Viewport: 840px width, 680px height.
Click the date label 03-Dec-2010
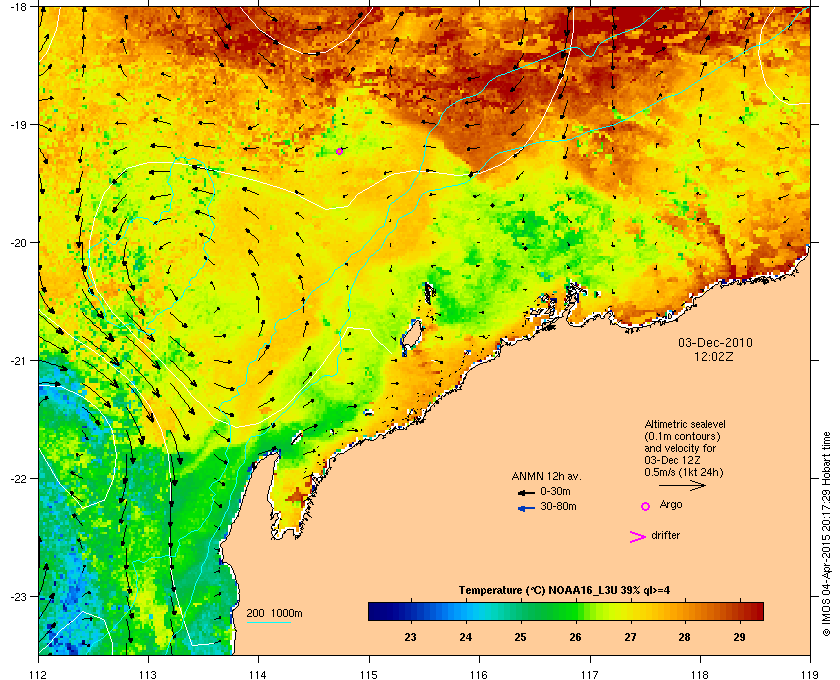coord(715,342)
